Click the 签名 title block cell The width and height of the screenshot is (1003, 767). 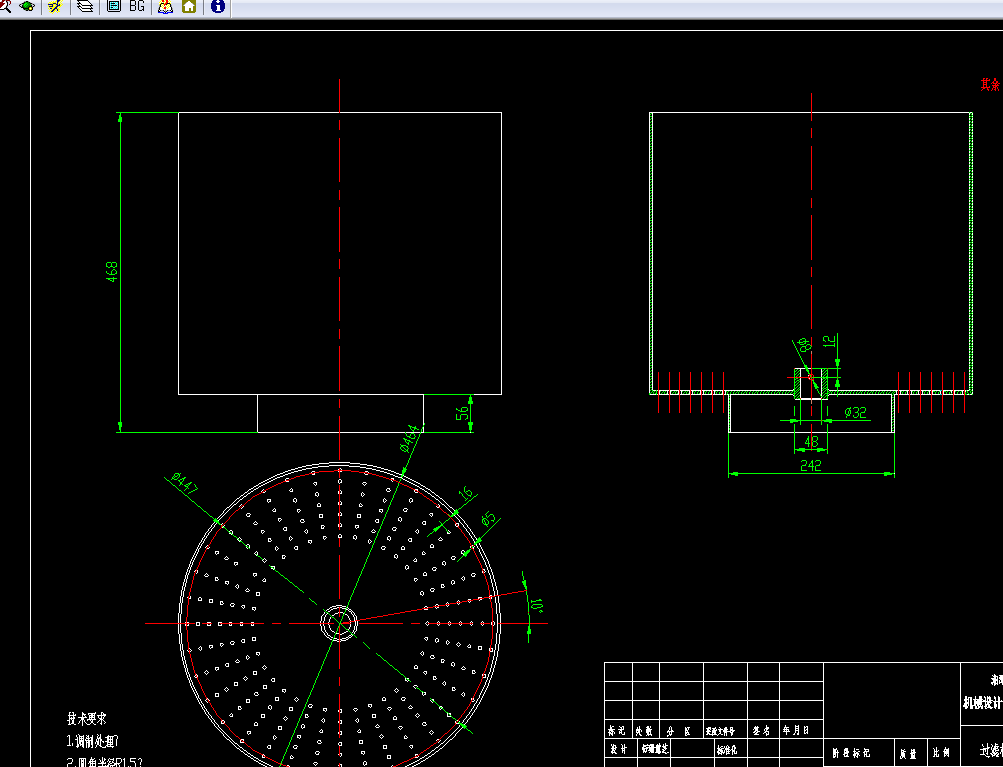click(x=762, y=730)
